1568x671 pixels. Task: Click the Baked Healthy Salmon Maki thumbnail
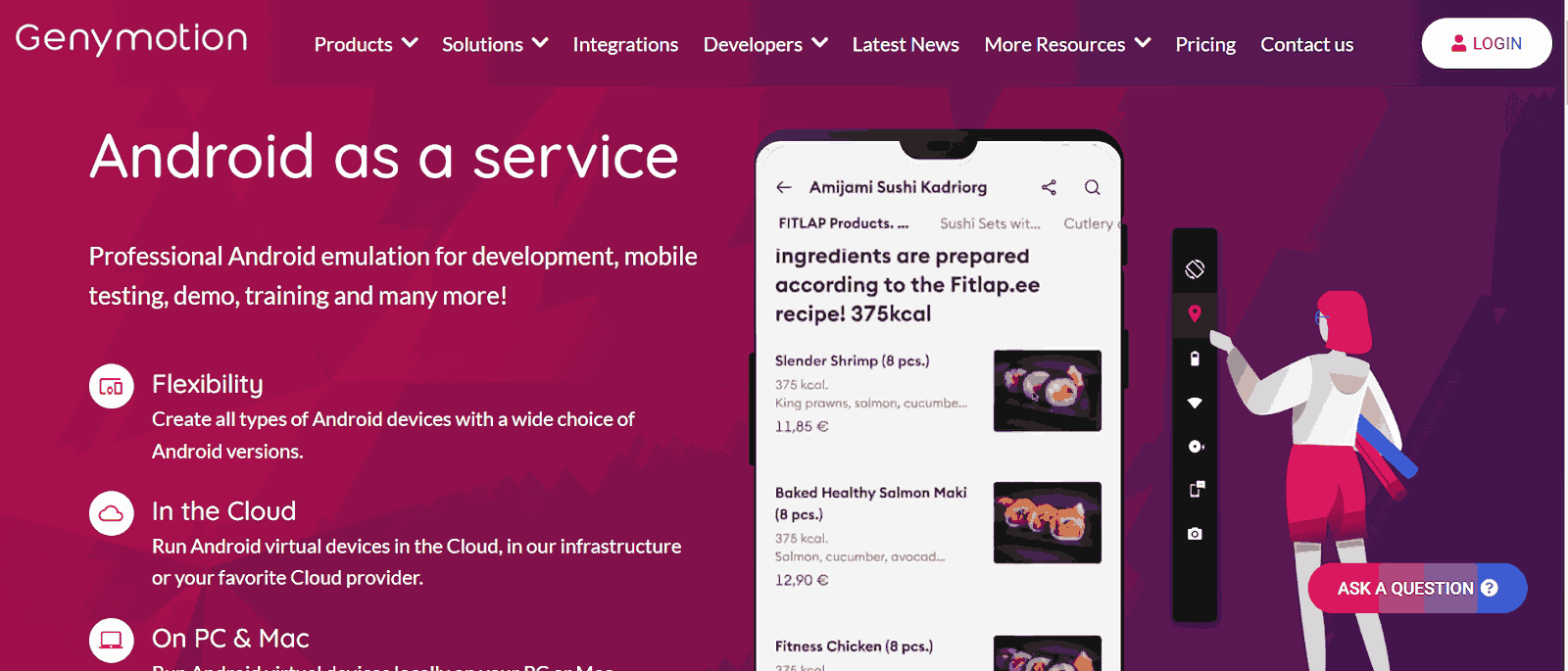pyautogui.click(x=1048, y=523)
